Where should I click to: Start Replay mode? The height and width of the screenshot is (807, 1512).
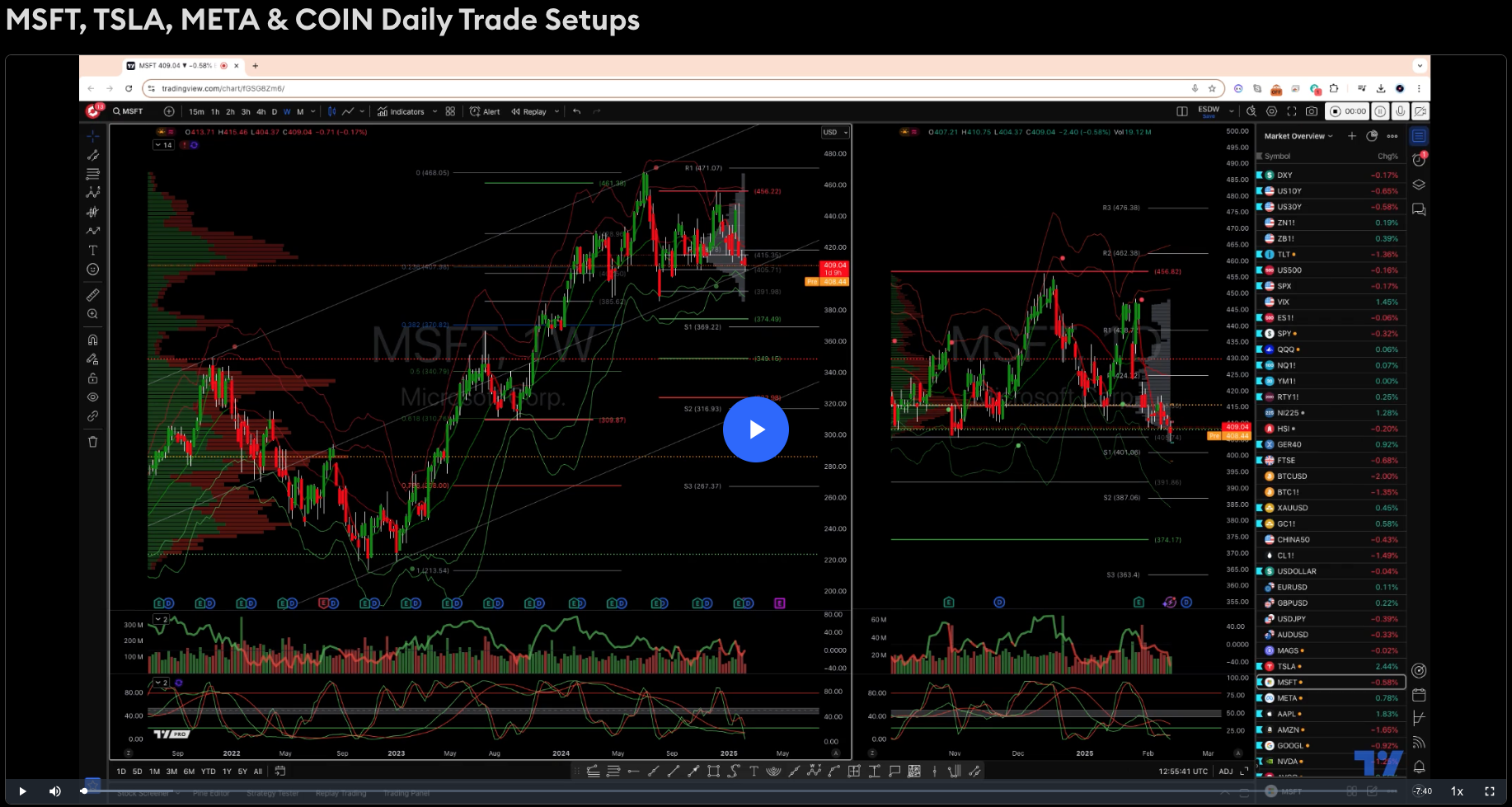(528, 111)
